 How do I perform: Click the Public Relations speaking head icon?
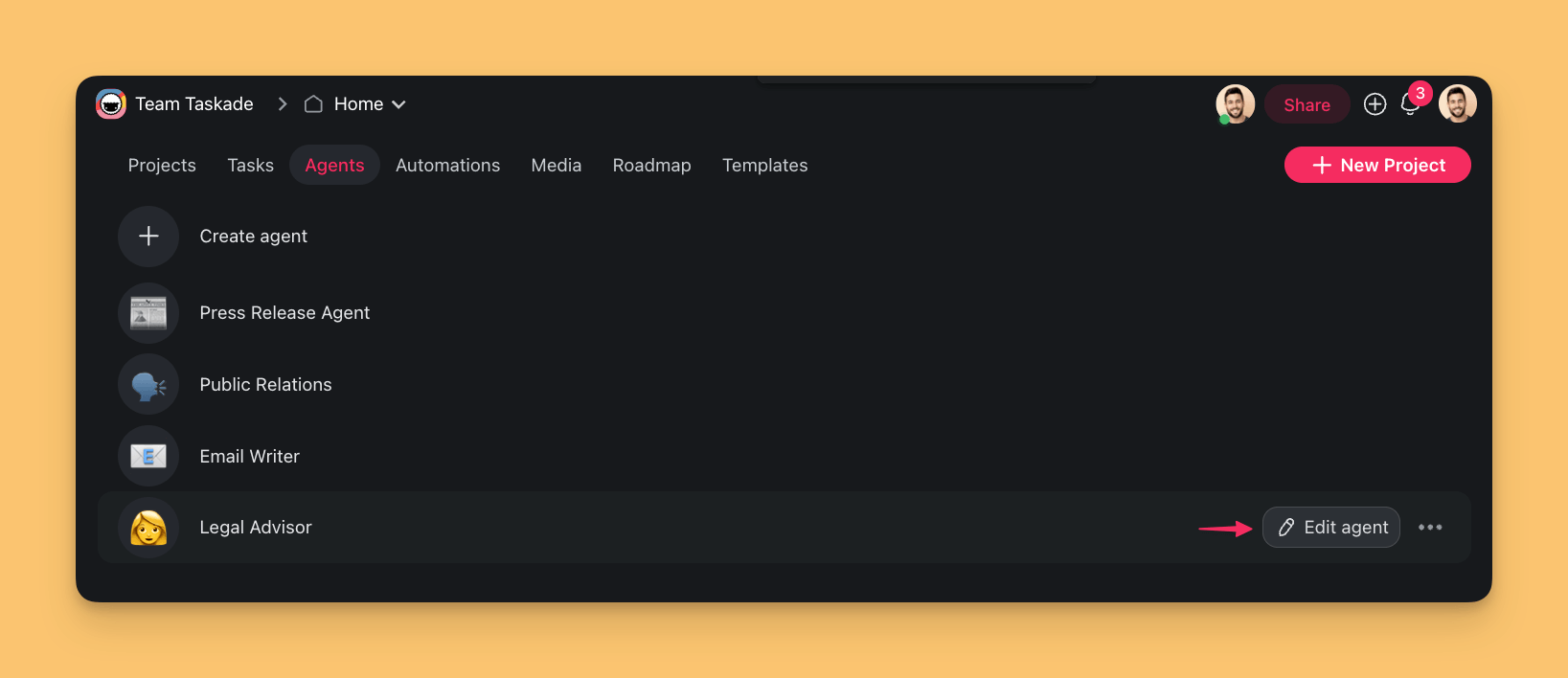point(148,385)
